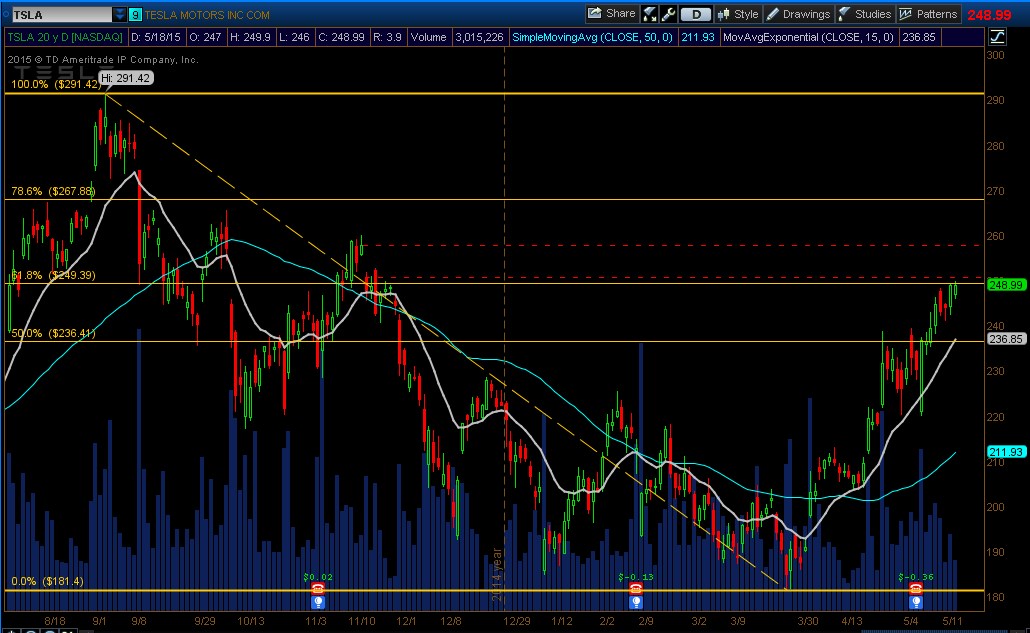The image size is (1030, 633).
Task: Click the 300 label on price axis
Action: click(x=995, y=55)
